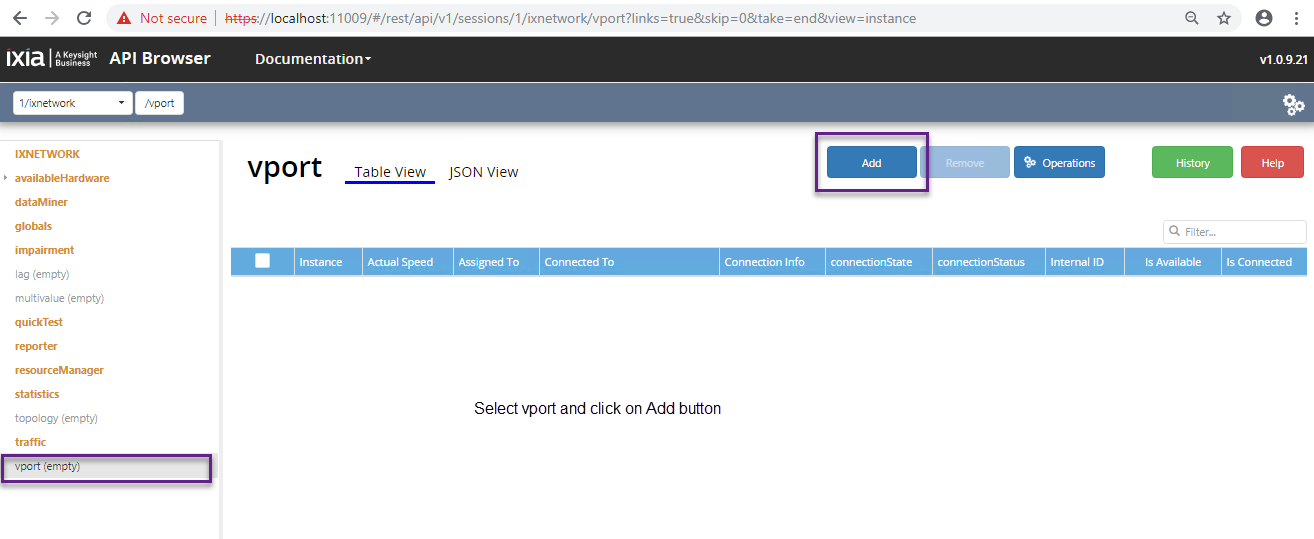Open the Documentation dropdown menu
Image resolution: width=1314 pixels, height=539 pixels.
pyautogui.click(x=312, y=59)
